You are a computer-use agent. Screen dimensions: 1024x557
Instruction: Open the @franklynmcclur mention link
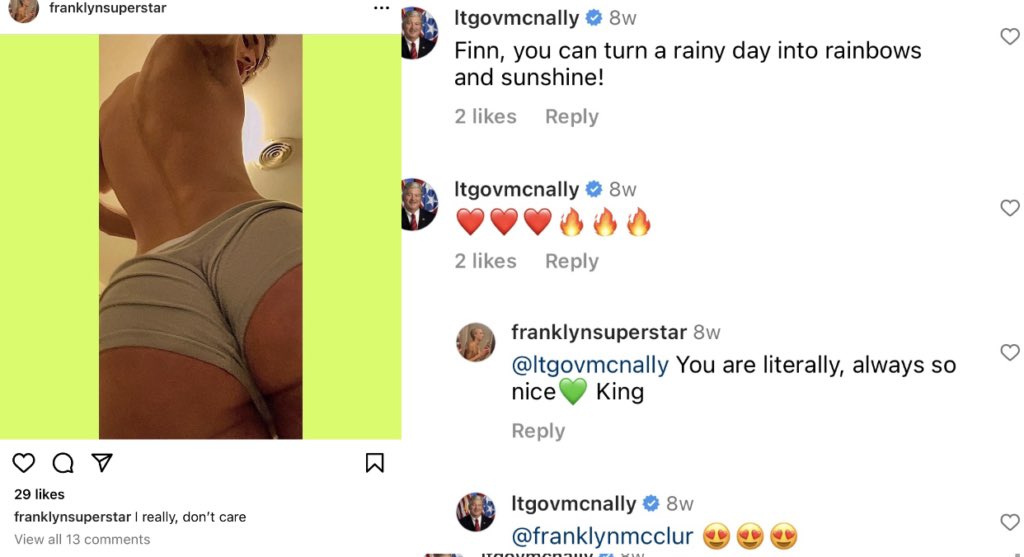[x=601, y=536]
